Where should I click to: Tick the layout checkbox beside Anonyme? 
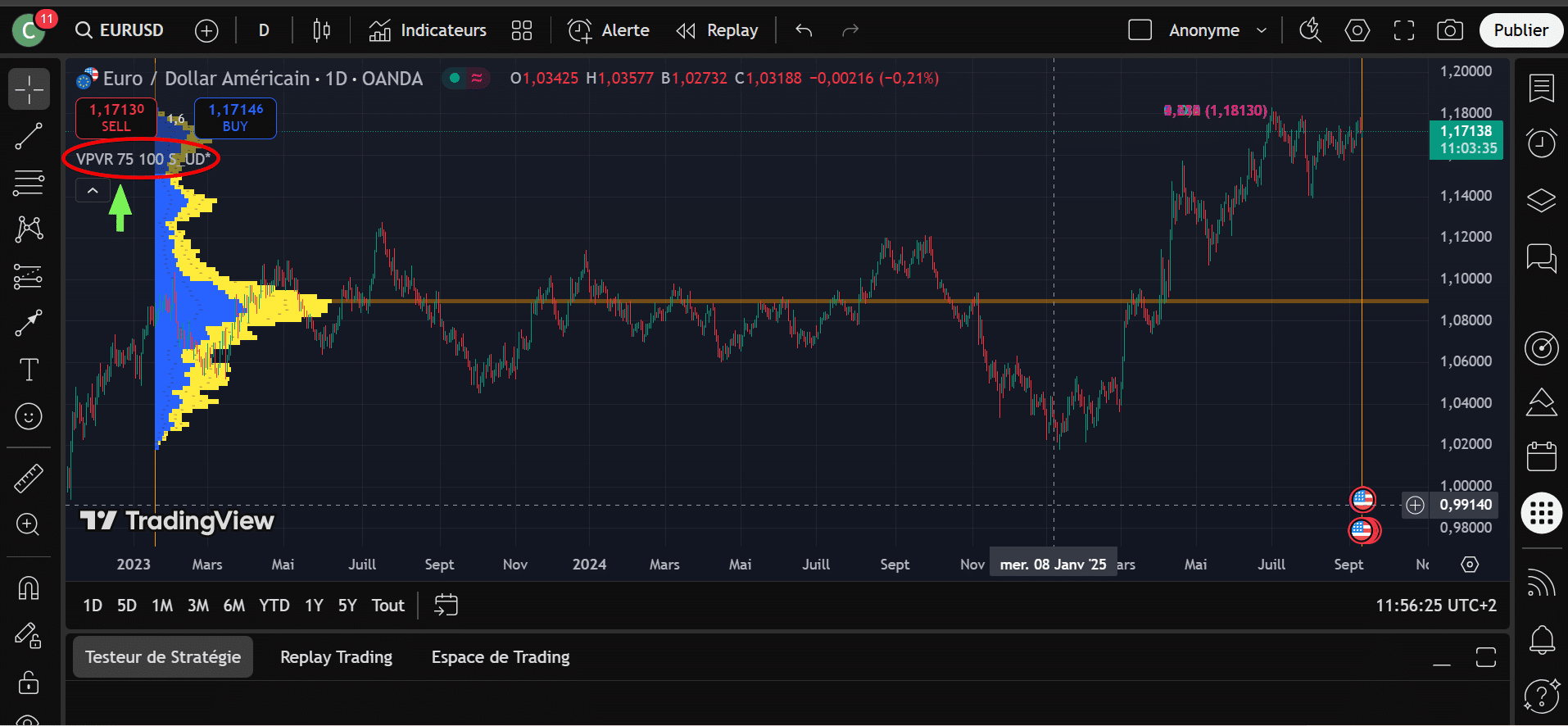click(1140, 30)
